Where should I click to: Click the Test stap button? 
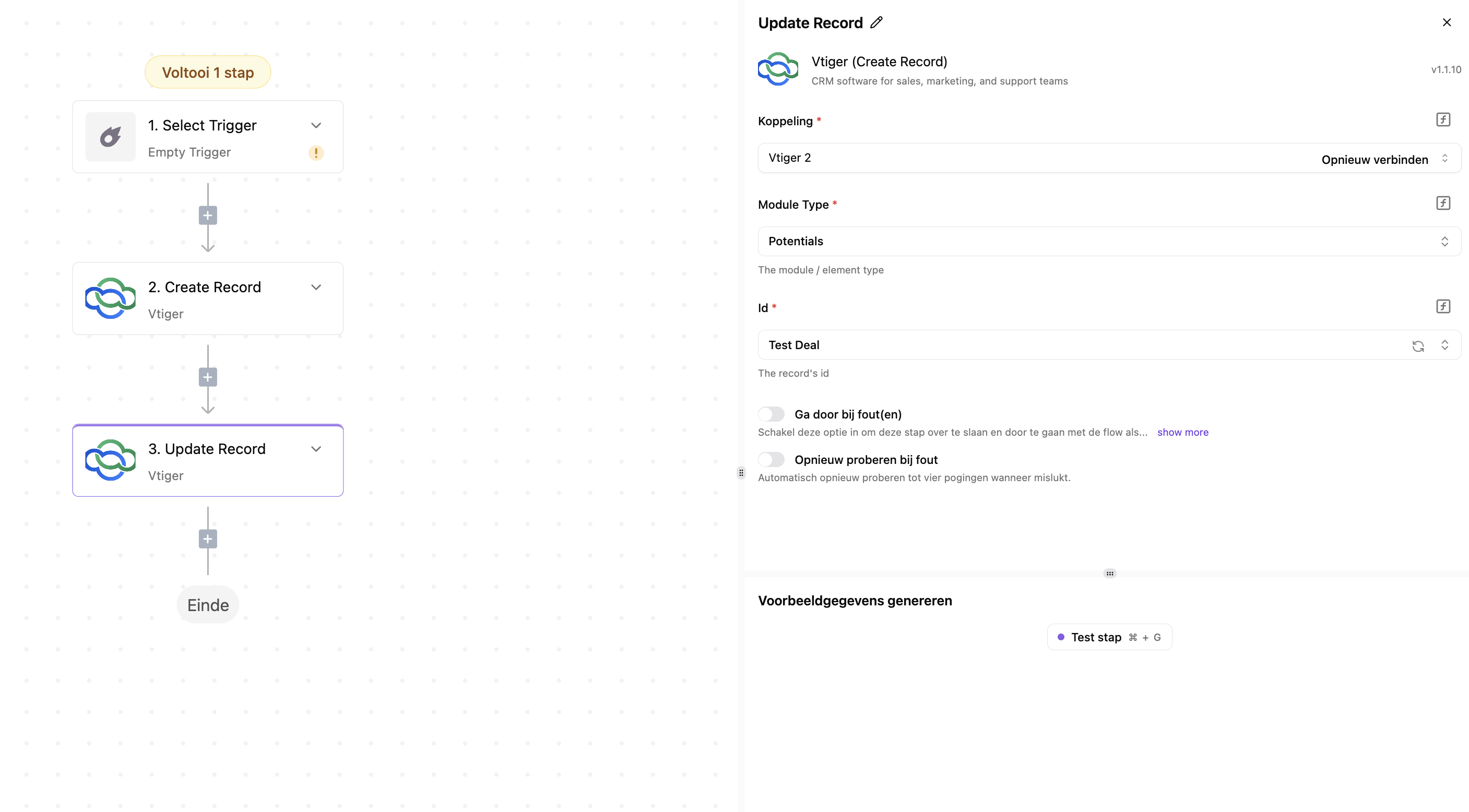point(1109,638)
